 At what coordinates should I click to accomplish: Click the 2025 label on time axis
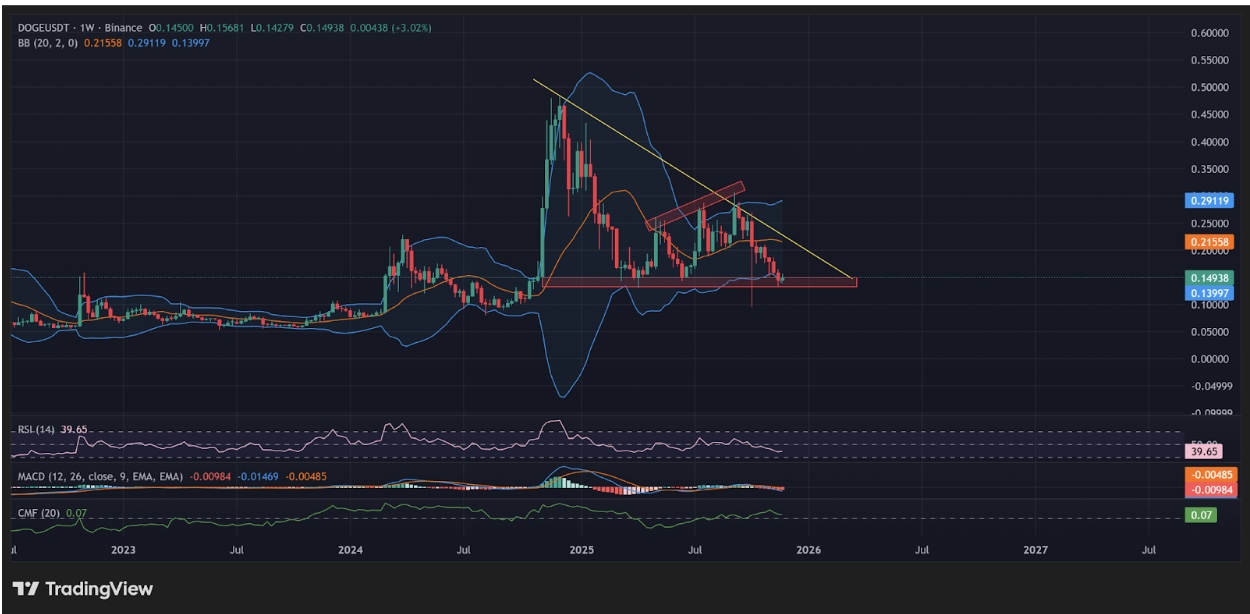click(581, 549)
